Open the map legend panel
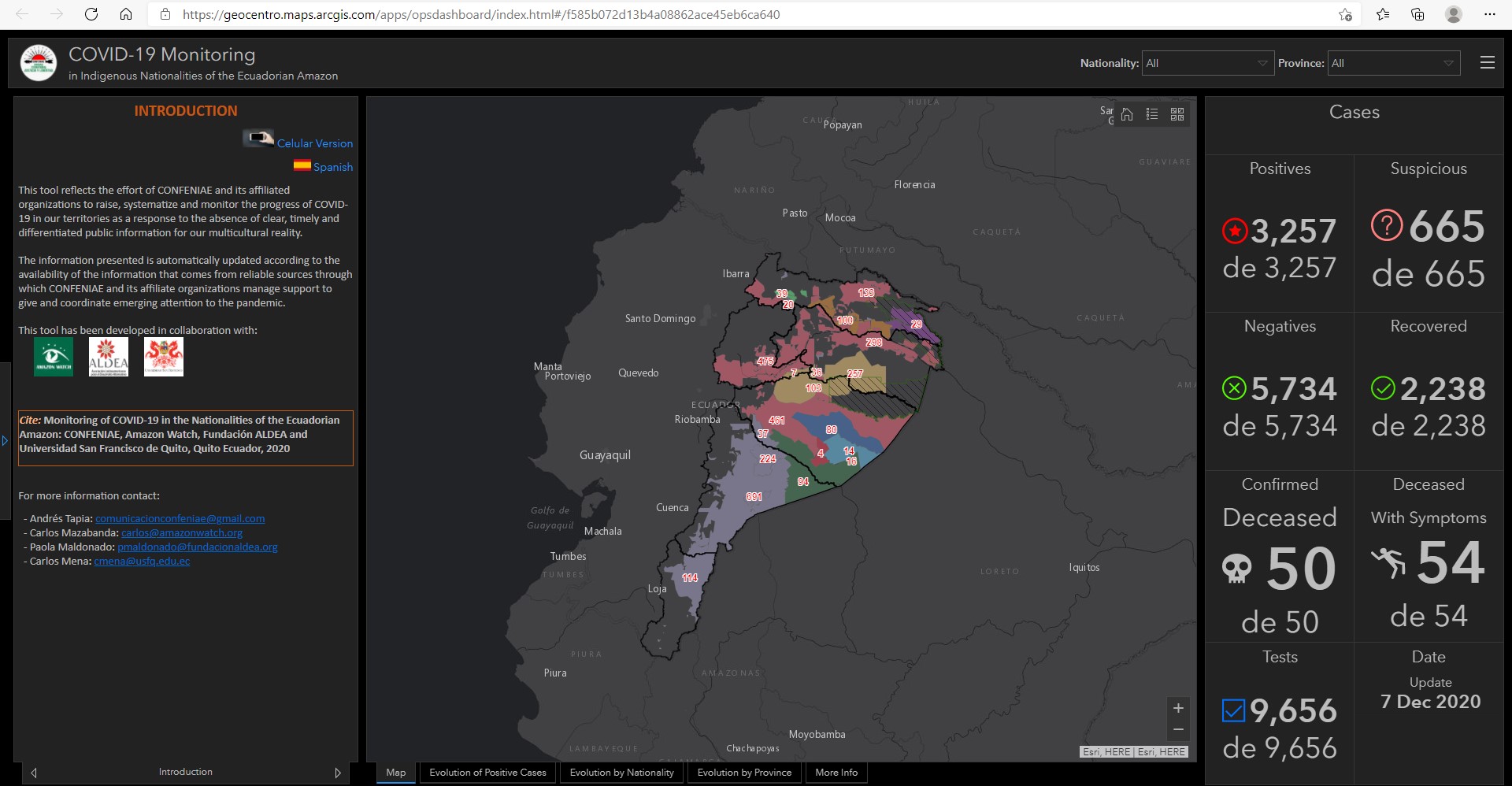Viewport: 1512px width, 786px height. point(1152,115)
